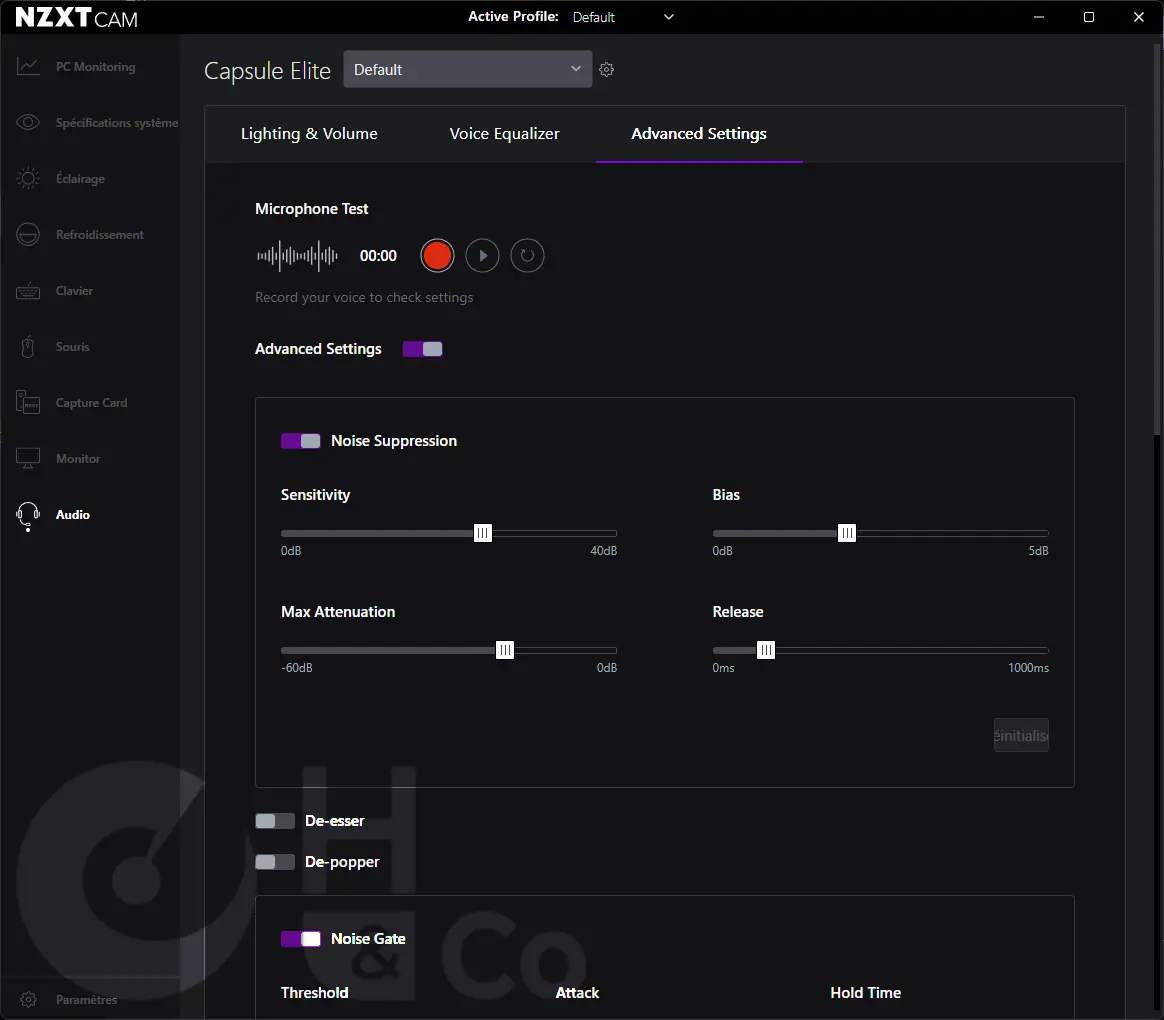Open Clavier sidebar label

[x=74, y=291]
